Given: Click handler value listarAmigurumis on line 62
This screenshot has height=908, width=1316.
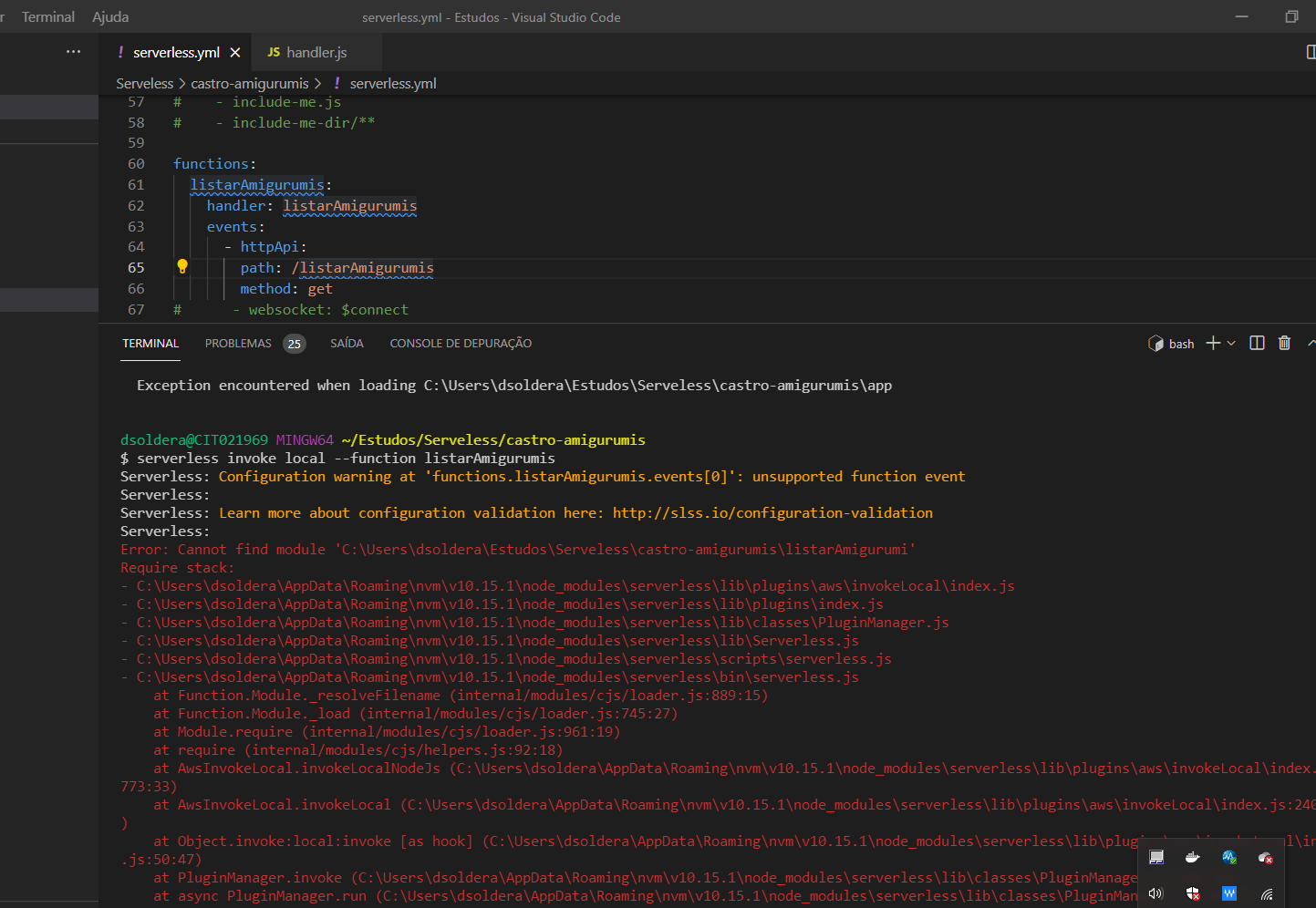Looking at the screenshot, I should 349,206.
